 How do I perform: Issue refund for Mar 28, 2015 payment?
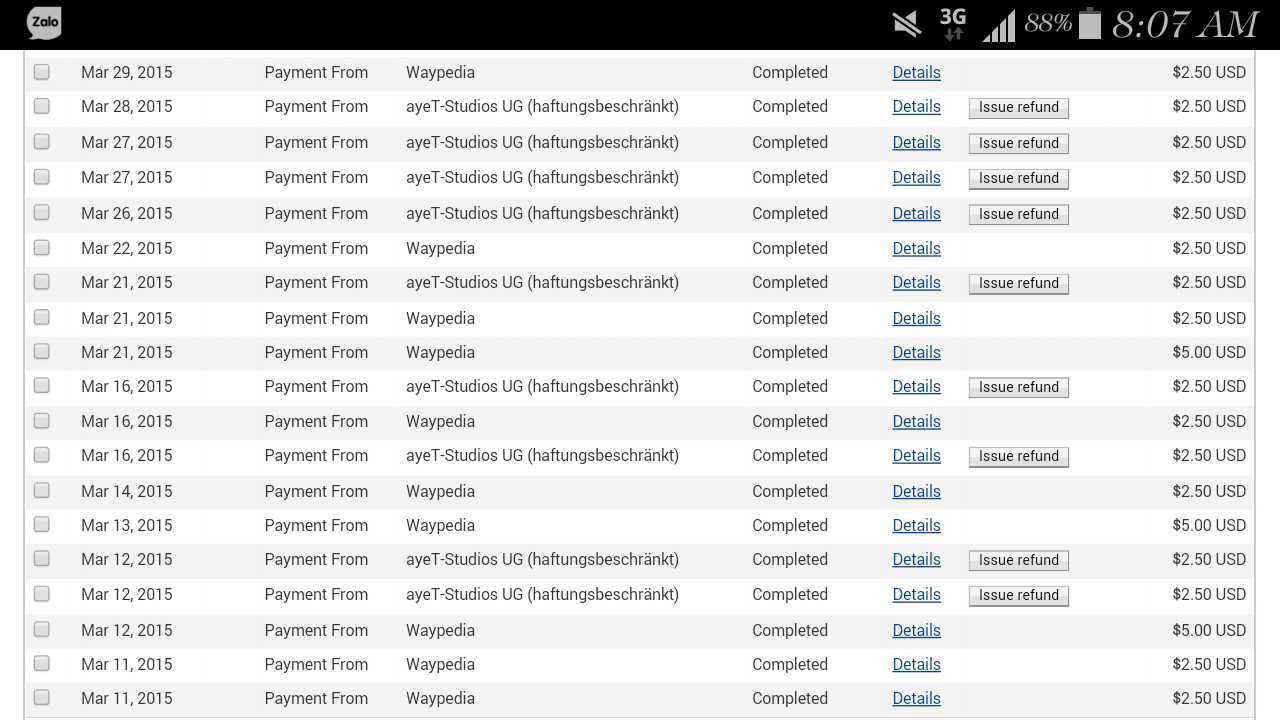point(1018,107)
